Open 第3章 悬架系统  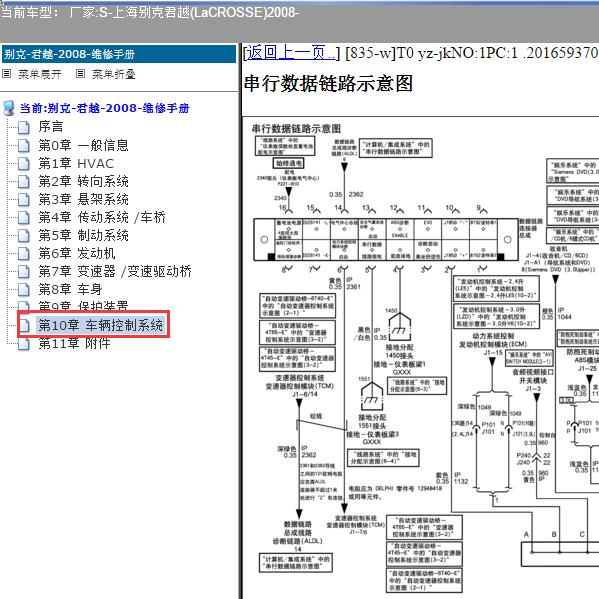(83, 199)
